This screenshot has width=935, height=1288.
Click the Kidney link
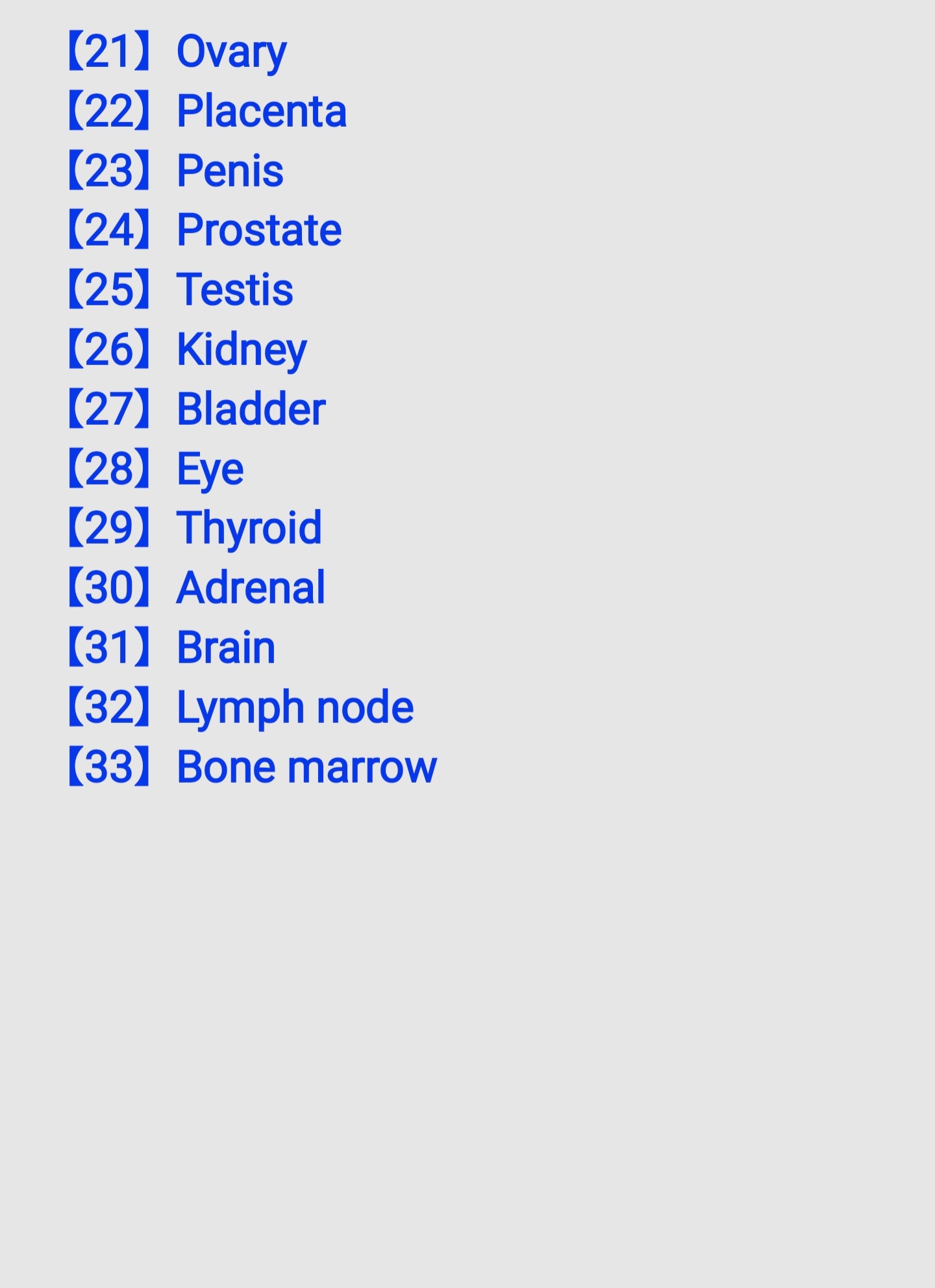click(x=242, y=351)
